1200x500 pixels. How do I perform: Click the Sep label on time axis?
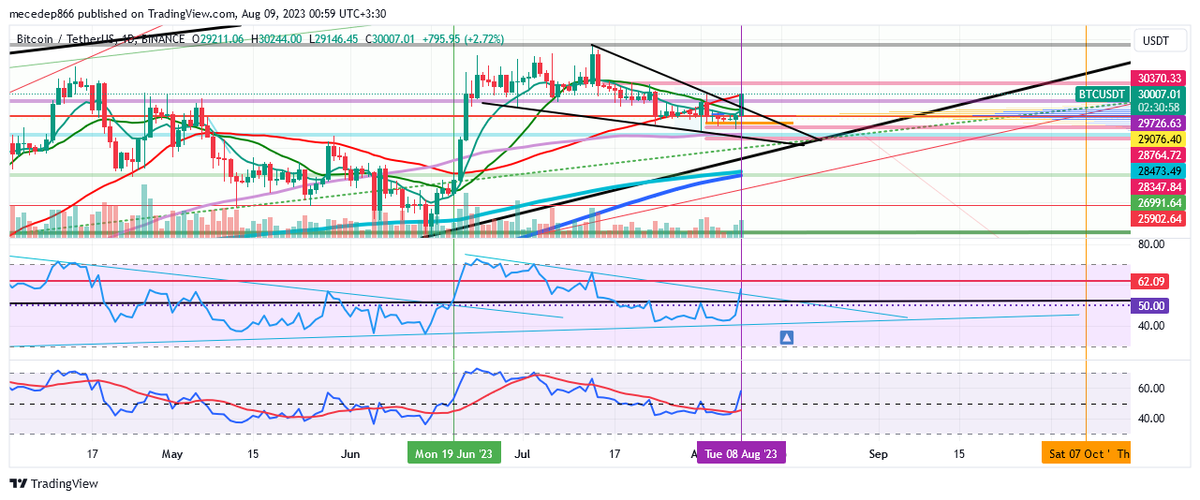(x=878, y=454)
